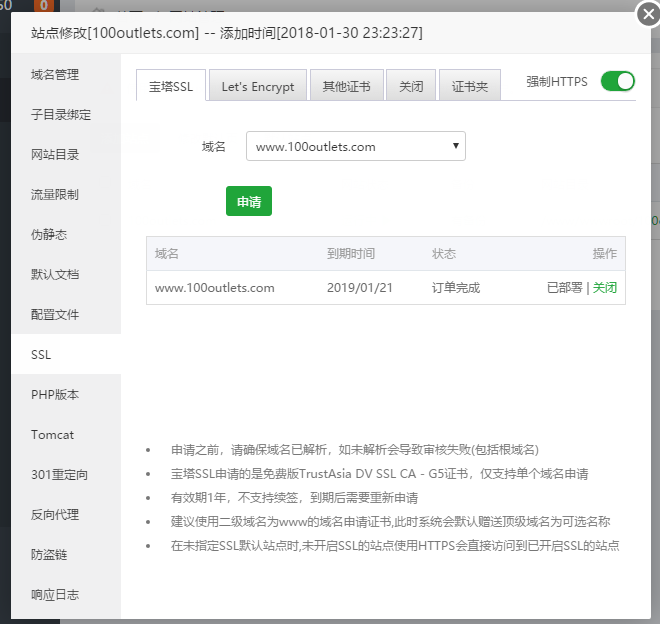Image resolution: width=660 pixels, height=624 pixels.
Task: Open 301重定向 sidebar item
Action: [59, 475]
